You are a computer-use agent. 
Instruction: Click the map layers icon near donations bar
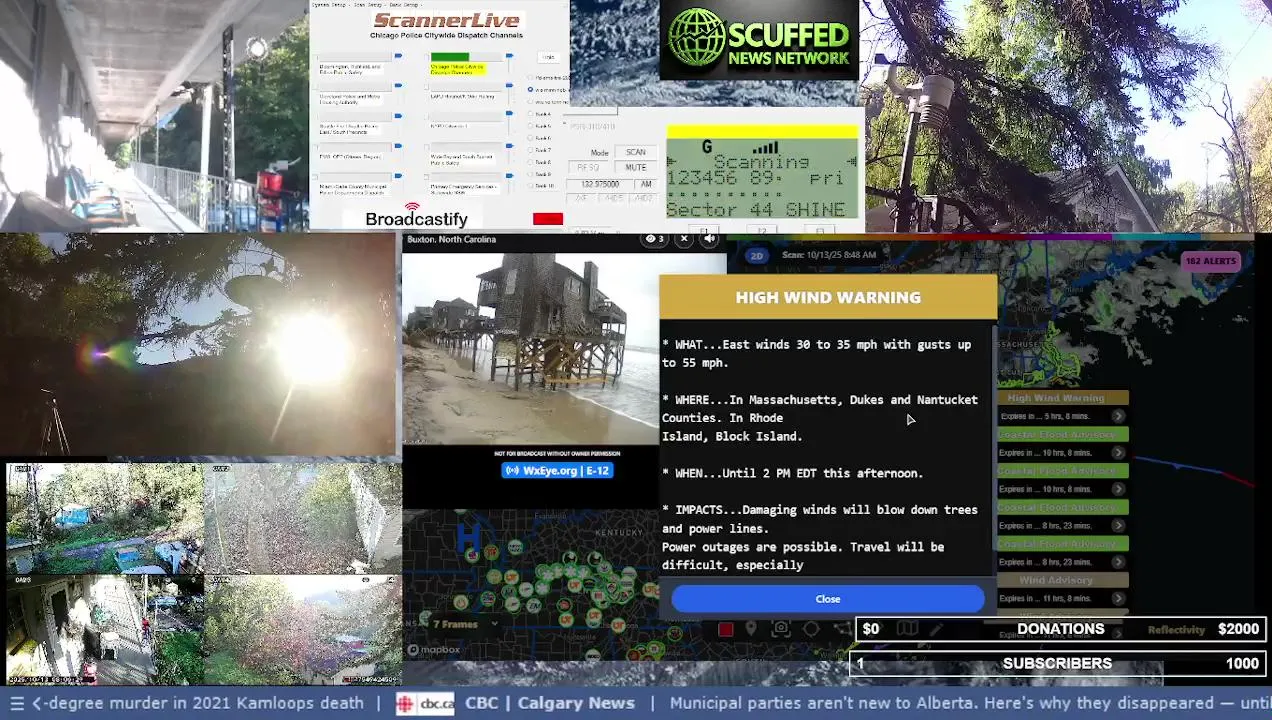[908, 629]
